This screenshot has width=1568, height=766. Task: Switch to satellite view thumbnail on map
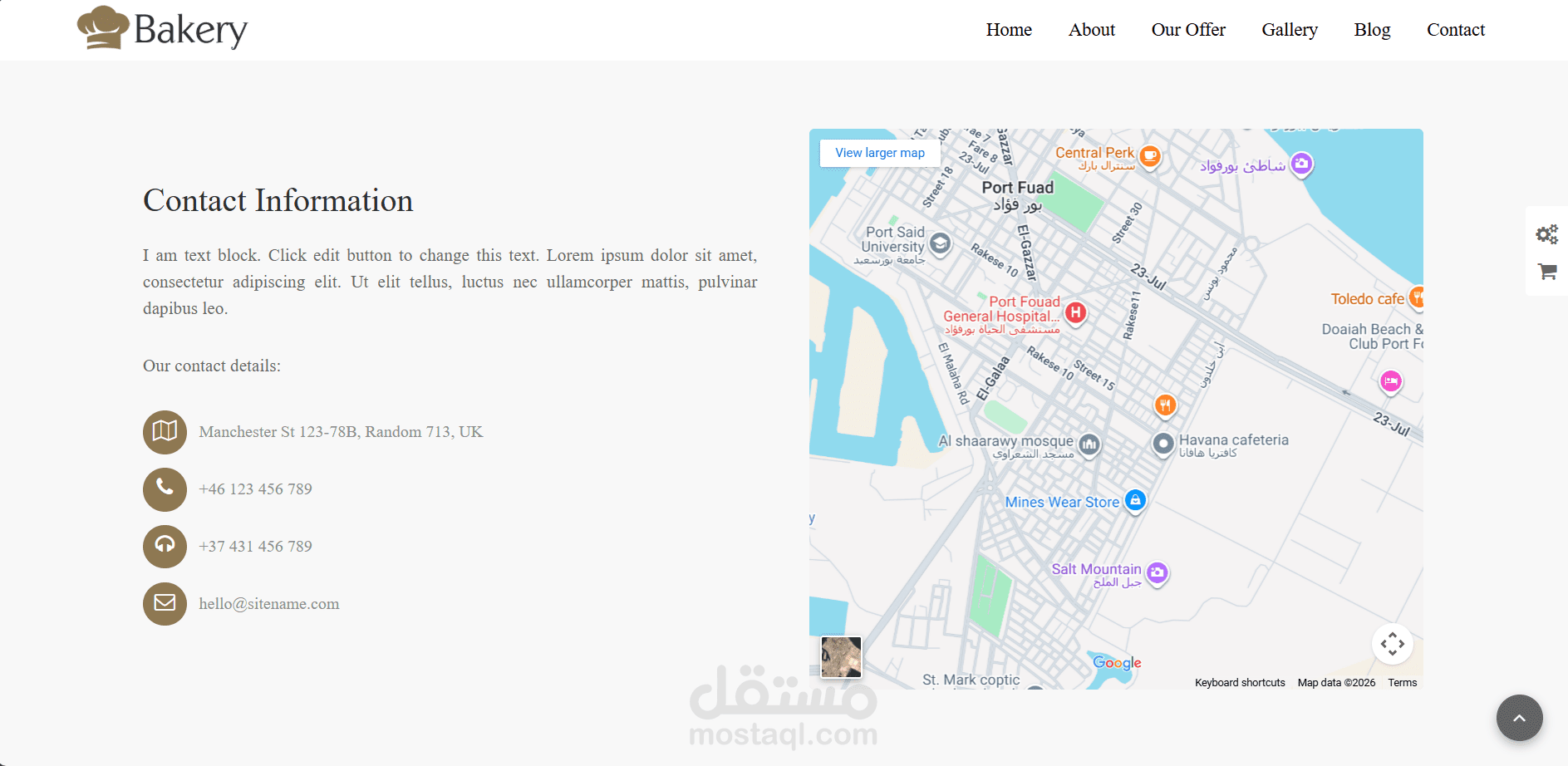point(841,657)
